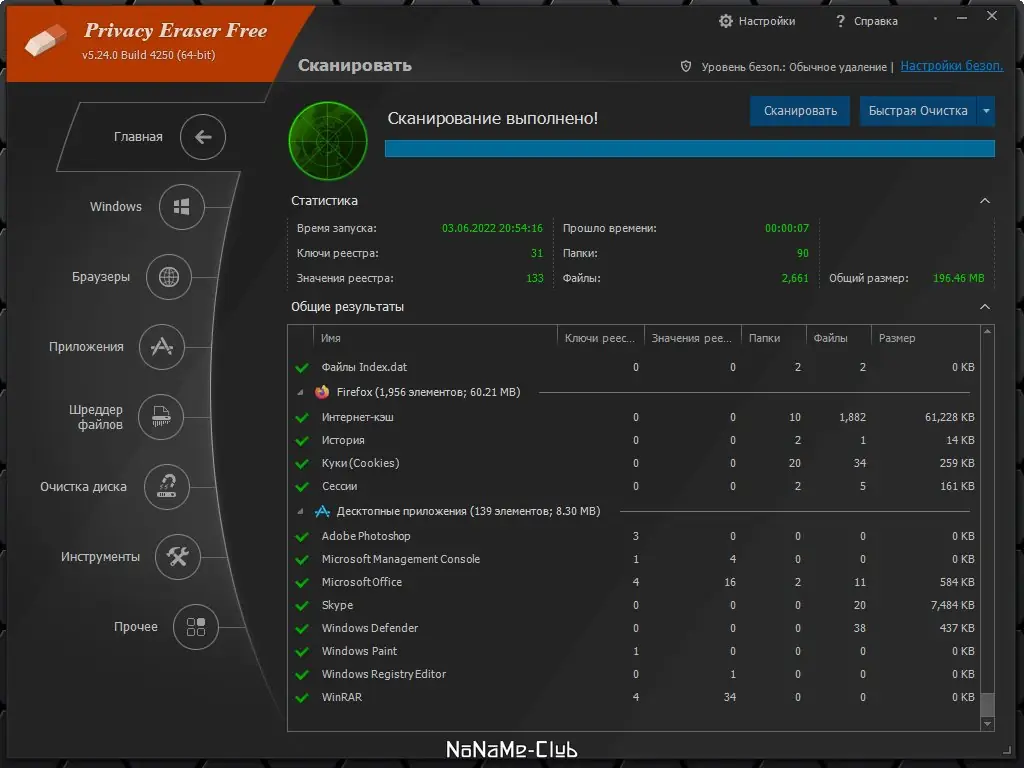The height and width of the screenshot is (768, 1024).
Task: Select the Очистка диска menu label
Action: (x=84, y=487)
